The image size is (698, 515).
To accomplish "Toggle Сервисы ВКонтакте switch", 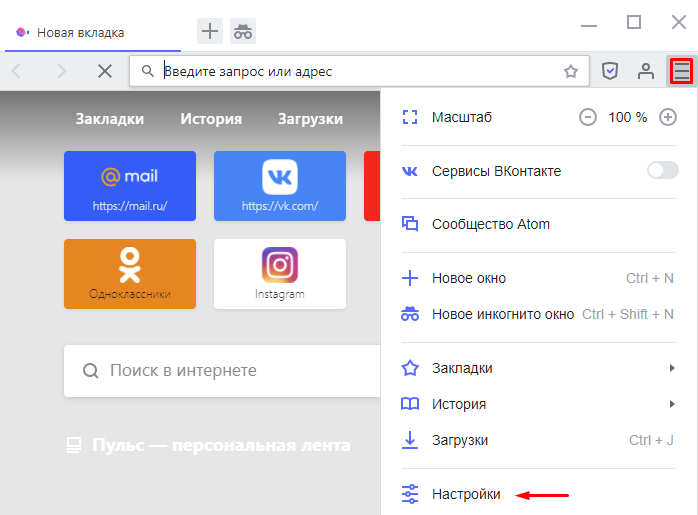I will [663, 170].
